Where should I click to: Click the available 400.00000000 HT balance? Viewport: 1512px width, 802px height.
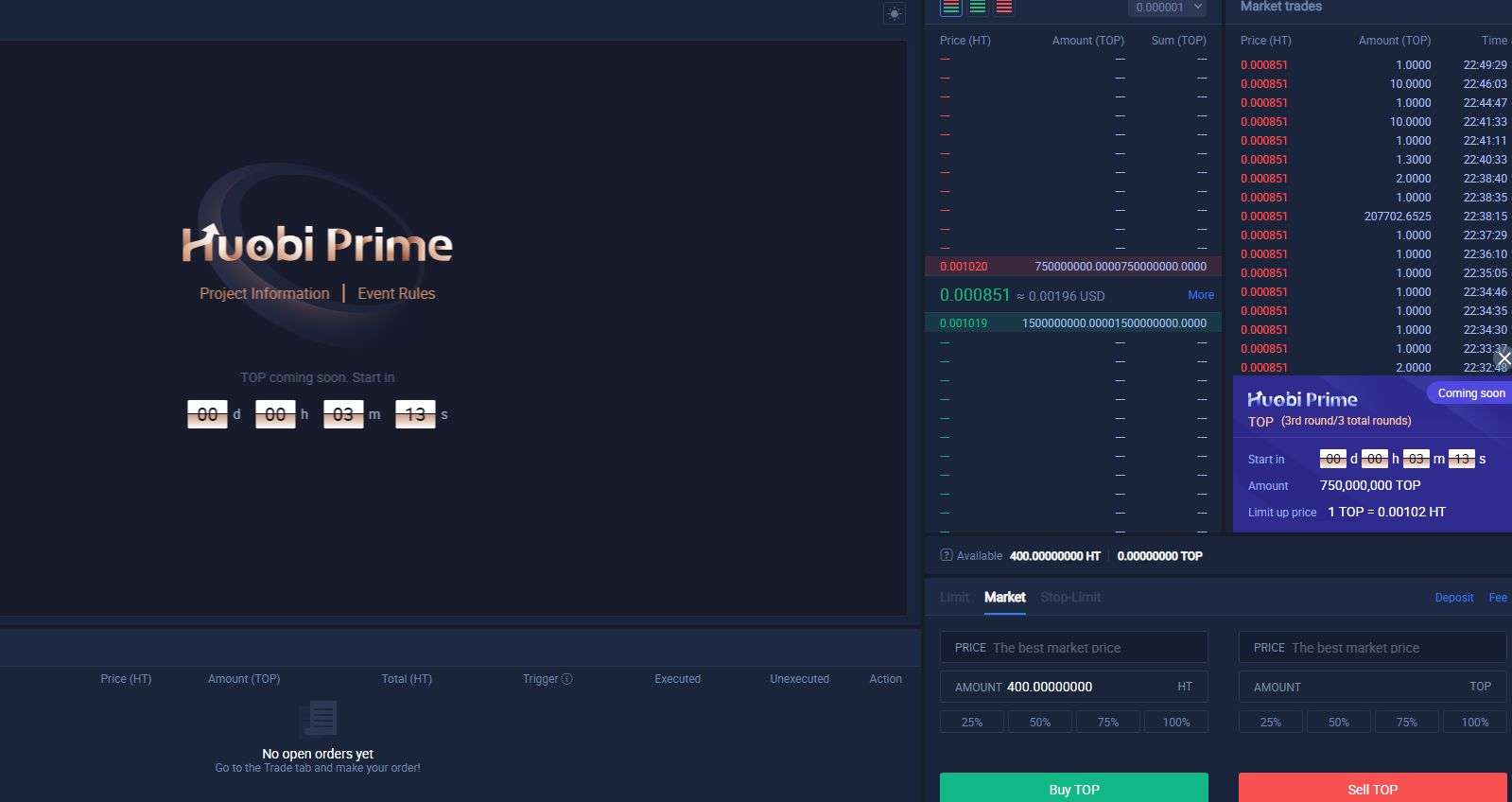(1055, 556)
